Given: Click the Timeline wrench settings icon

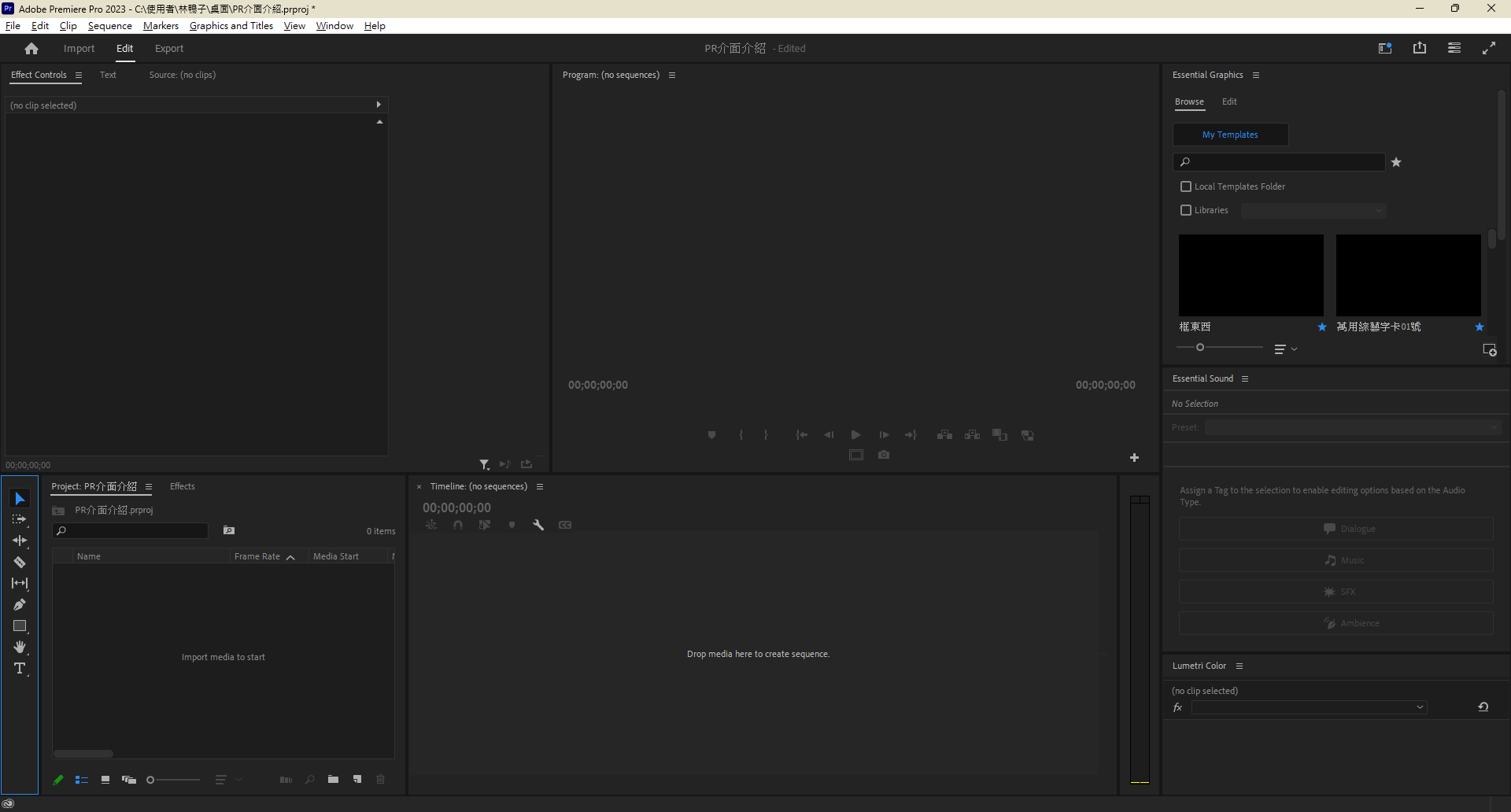Looking at the screenshot, I should click(x=538, y=525).
